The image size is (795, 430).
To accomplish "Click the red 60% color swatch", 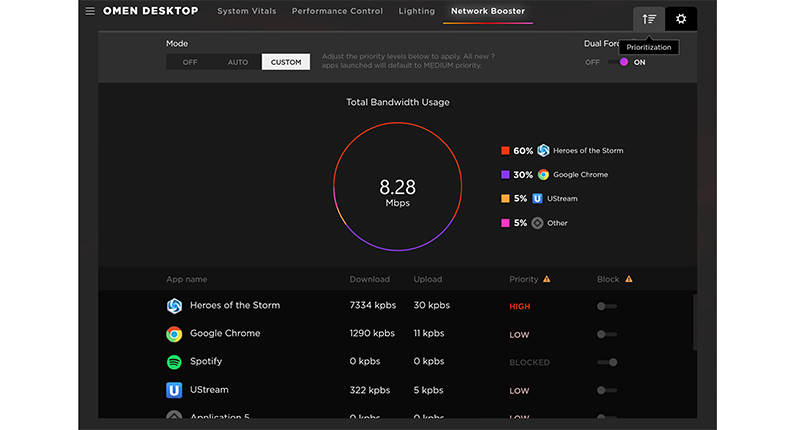I will click(505, 150).
